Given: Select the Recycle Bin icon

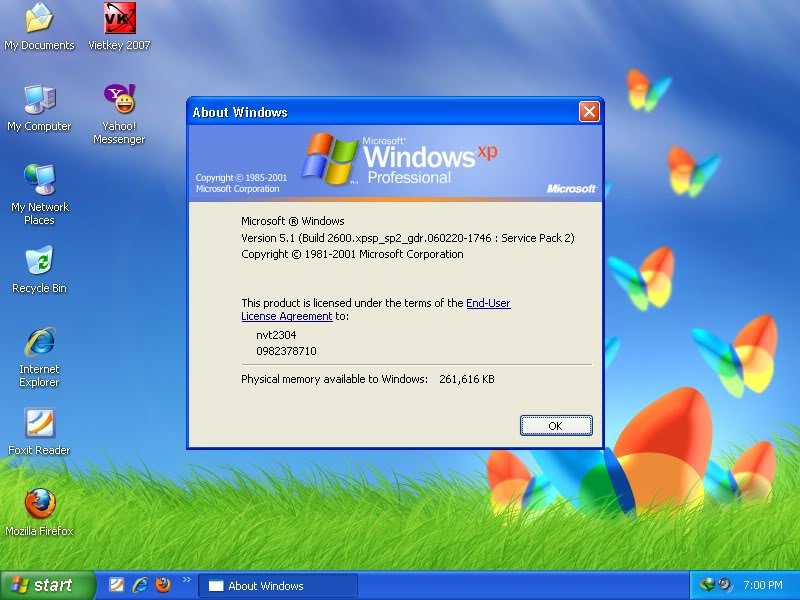Looking at the screenshot, I should pyautogui.click(x=39, y=270).
